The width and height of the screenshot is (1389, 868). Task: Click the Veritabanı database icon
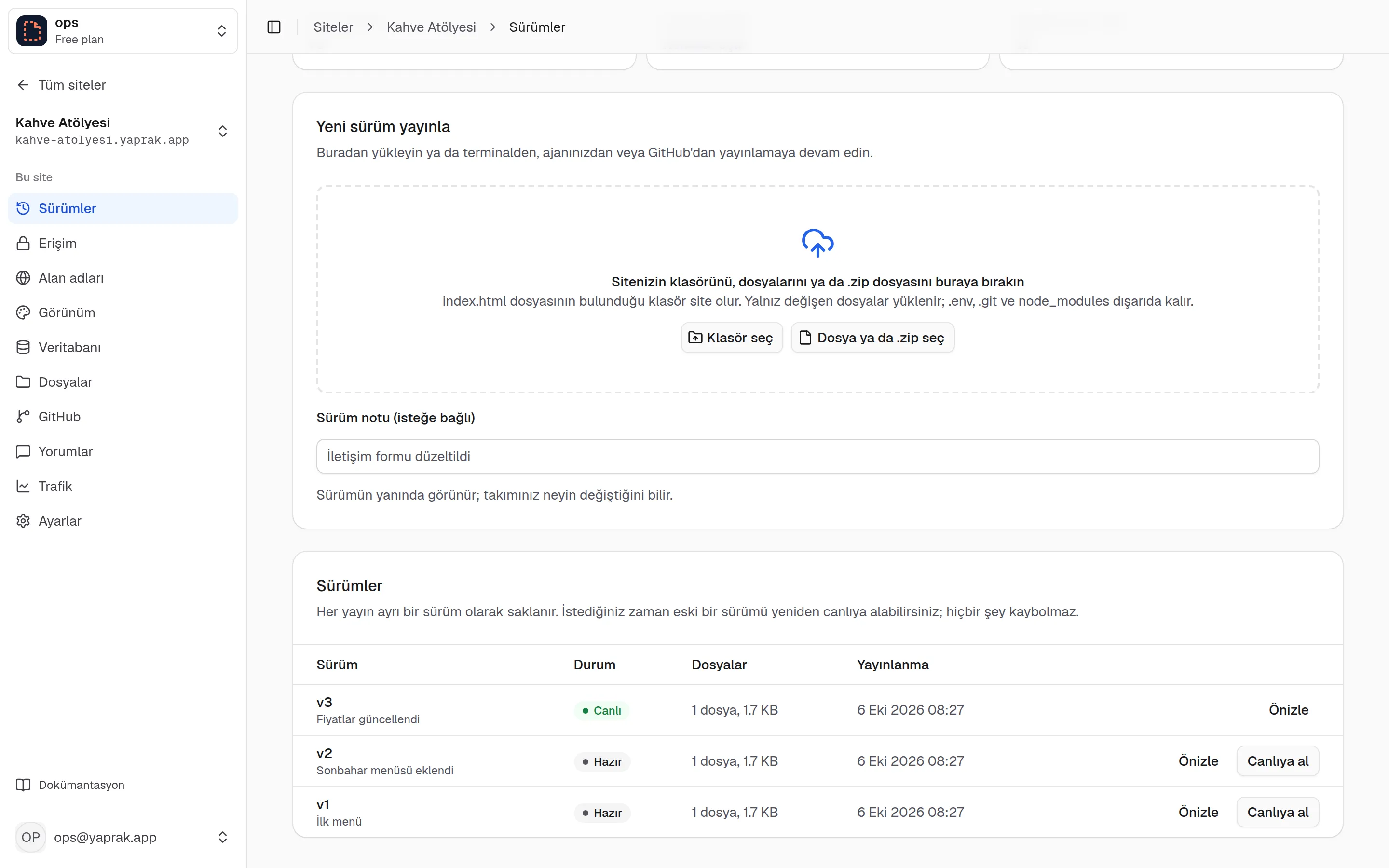[23, 347]
